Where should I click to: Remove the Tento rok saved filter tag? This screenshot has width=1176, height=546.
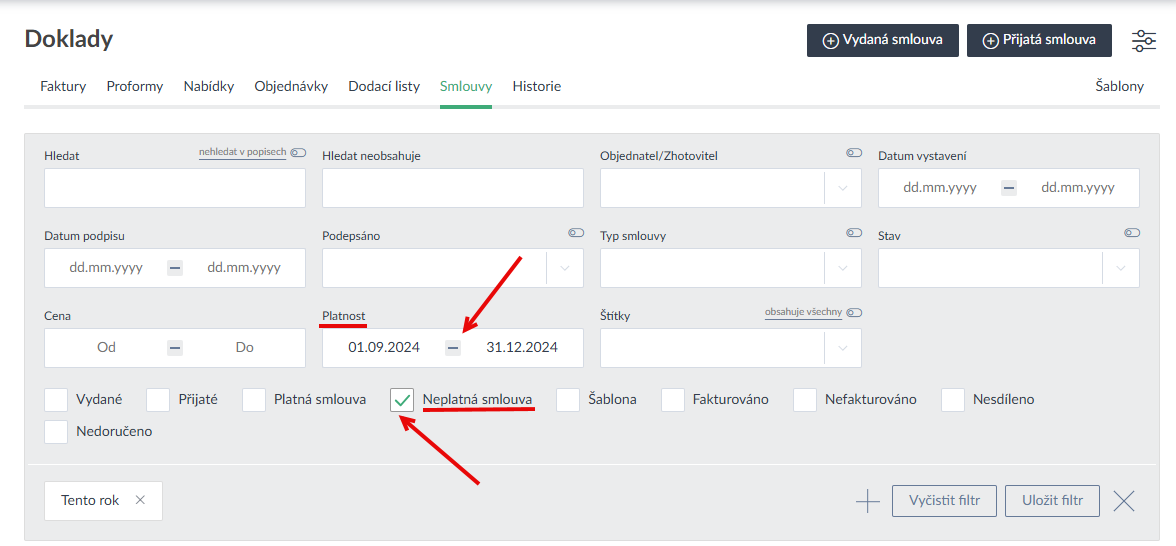click(x=140, y=500)
